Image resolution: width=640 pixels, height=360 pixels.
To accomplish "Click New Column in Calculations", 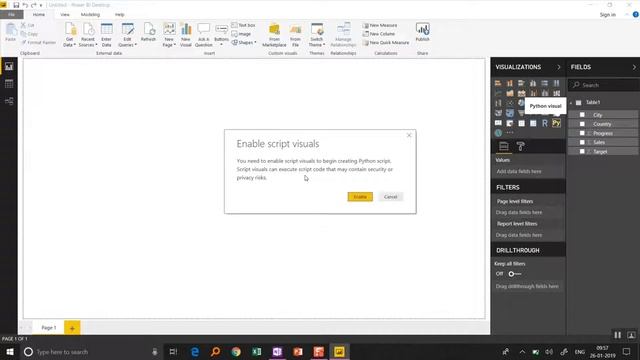I will pos(379,34).
